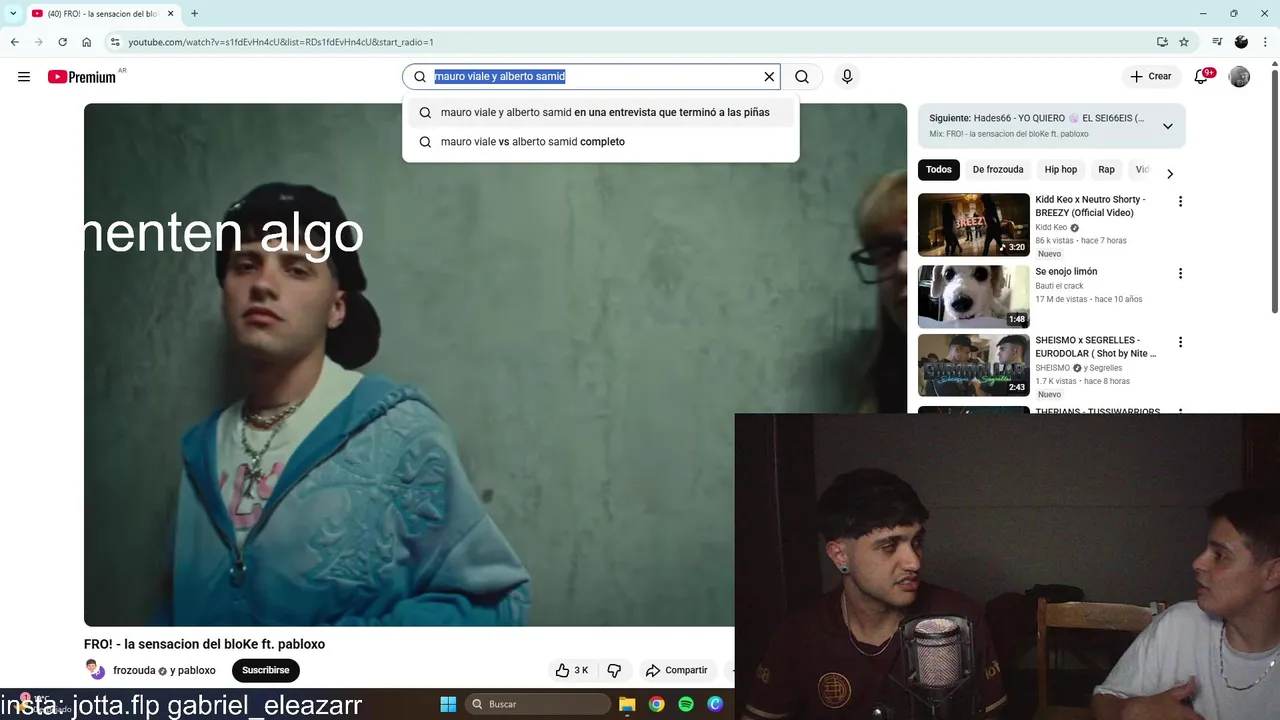
Task: Open File Explorer from the taskbar
Action: pyautogui.click(x=627, y=704)
